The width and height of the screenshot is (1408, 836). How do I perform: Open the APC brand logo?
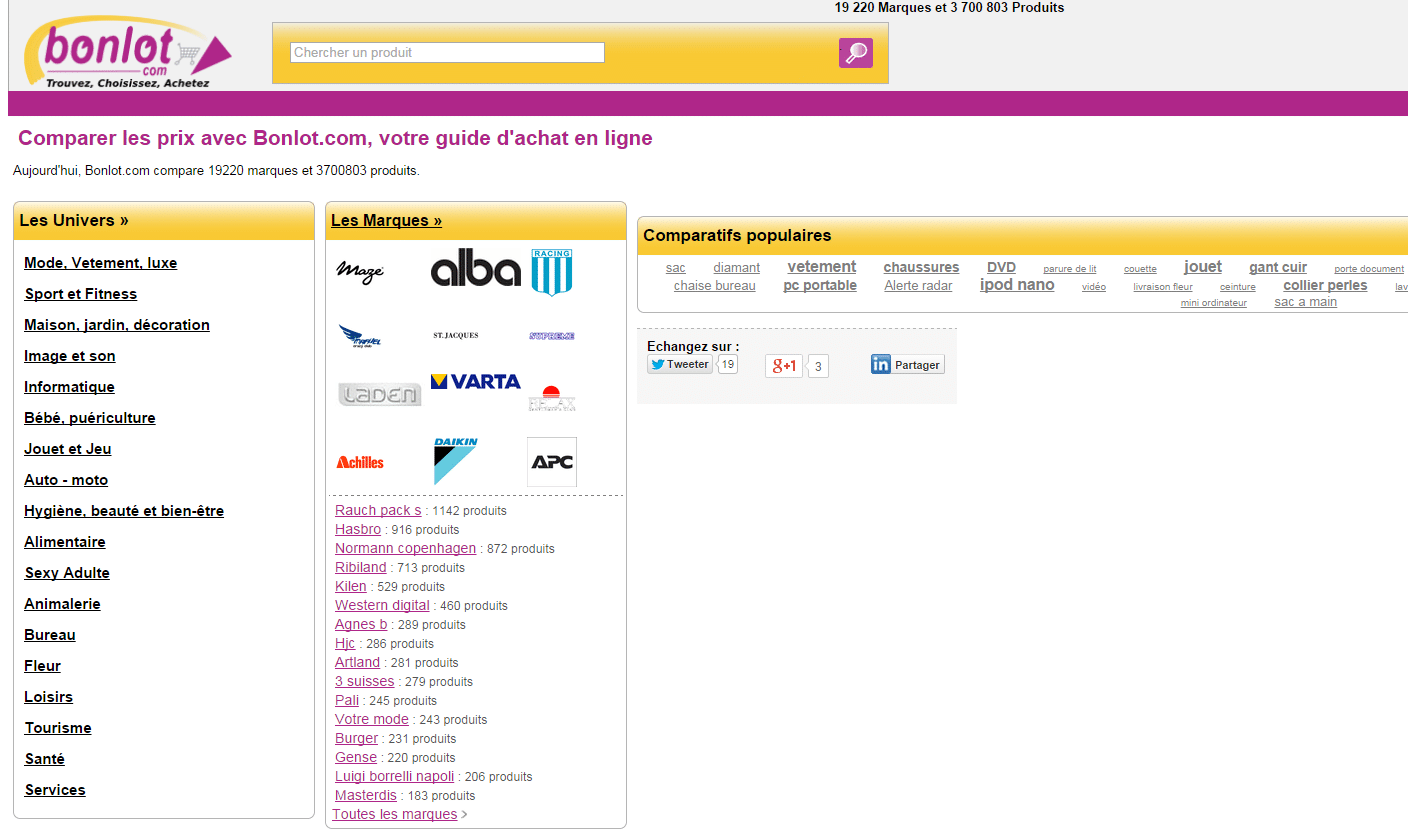(552, 462)
